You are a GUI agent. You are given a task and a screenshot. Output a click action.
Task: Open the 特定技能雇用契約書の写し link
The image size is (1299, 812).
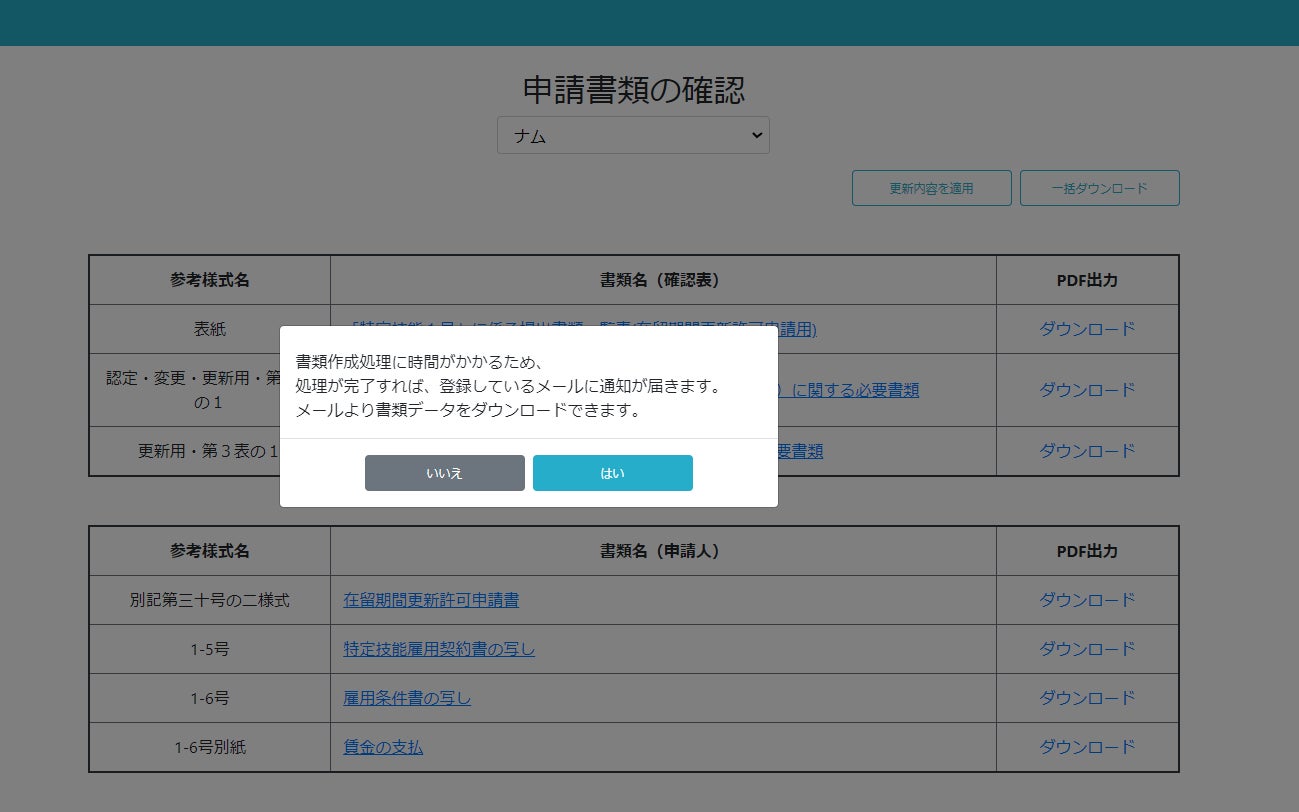[439, 649]
